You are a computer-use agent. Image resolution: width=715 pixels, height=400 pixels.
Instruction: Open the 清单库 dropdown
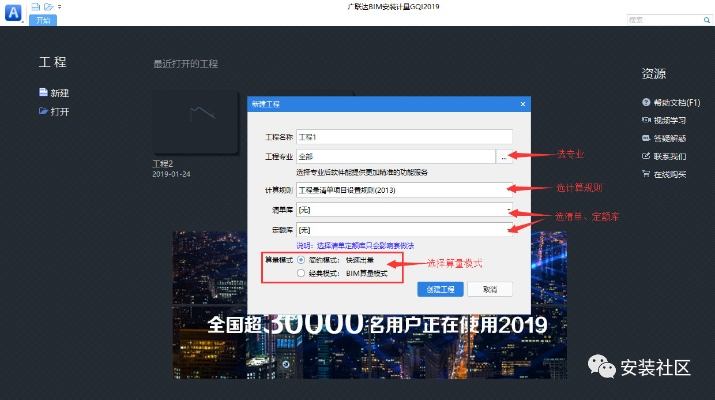pos(404,210)
